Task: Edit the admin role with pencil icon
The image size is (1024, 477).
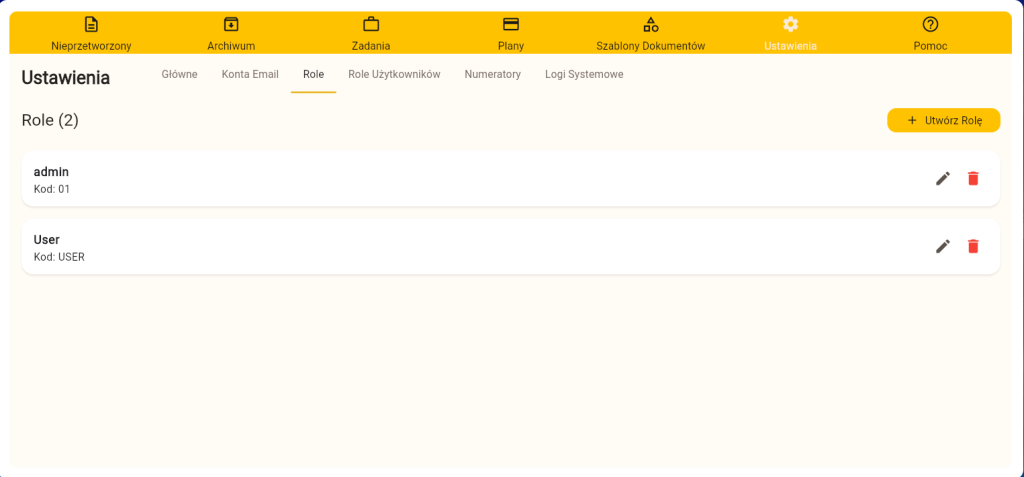Action: 943,178
